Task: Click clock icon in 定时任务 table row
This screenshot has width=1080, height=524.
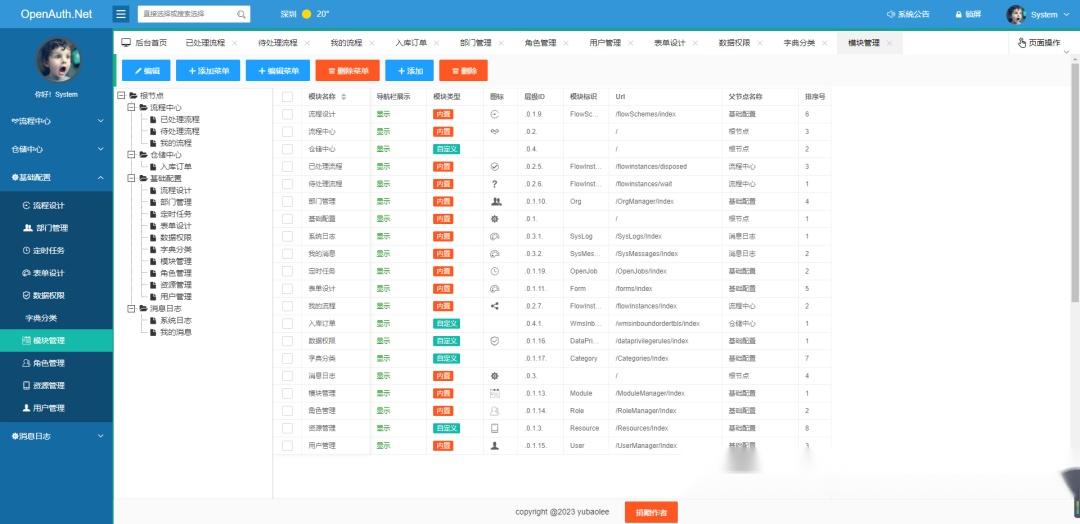Action: coord(495,271)
